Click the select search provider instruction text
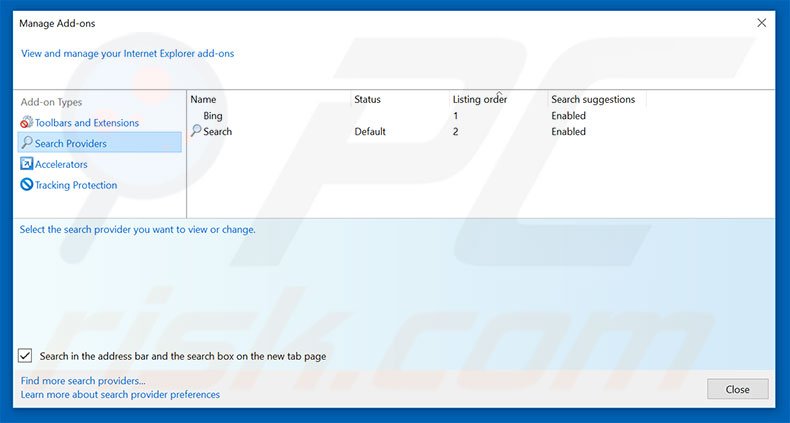The width and height of the screenshot is (790, 423). [x=138, y=229]
